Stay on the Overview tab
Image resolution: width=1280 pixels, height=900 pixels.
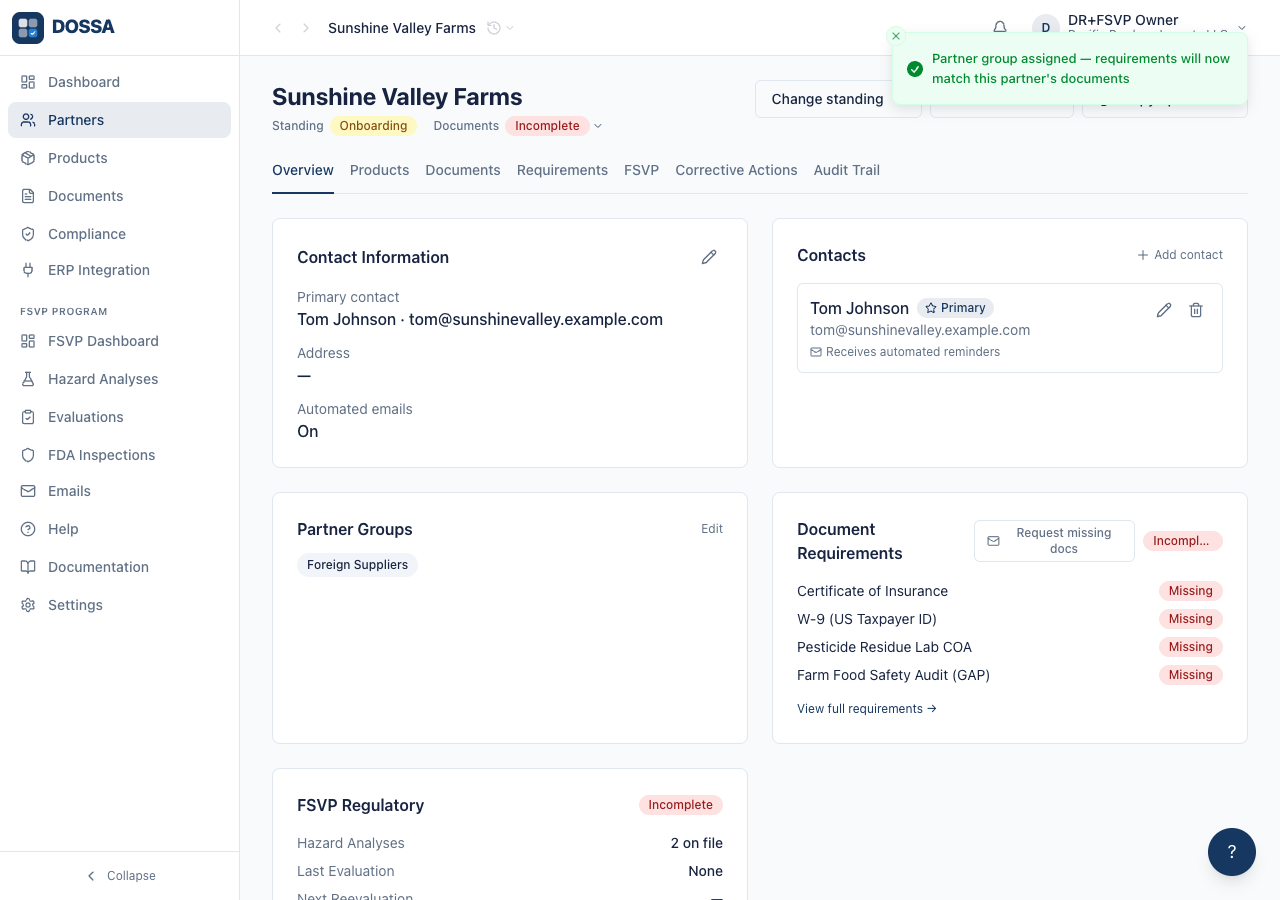(303, 170)
